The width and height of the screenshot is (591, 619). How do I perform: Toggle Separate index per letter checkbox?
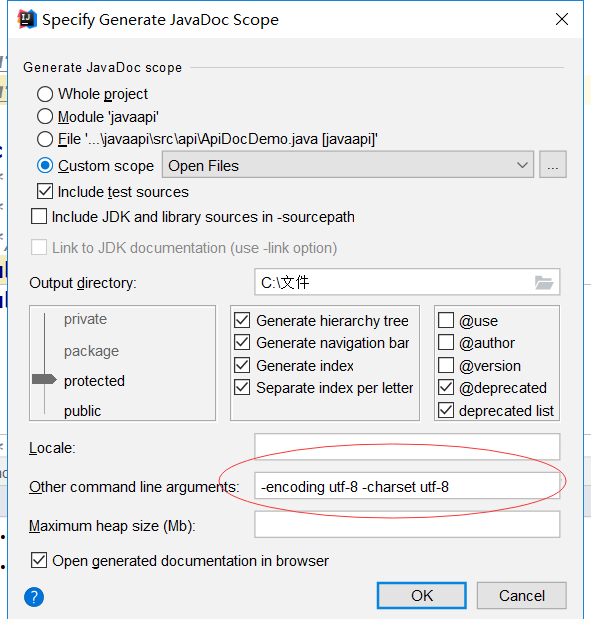[242, 387]
